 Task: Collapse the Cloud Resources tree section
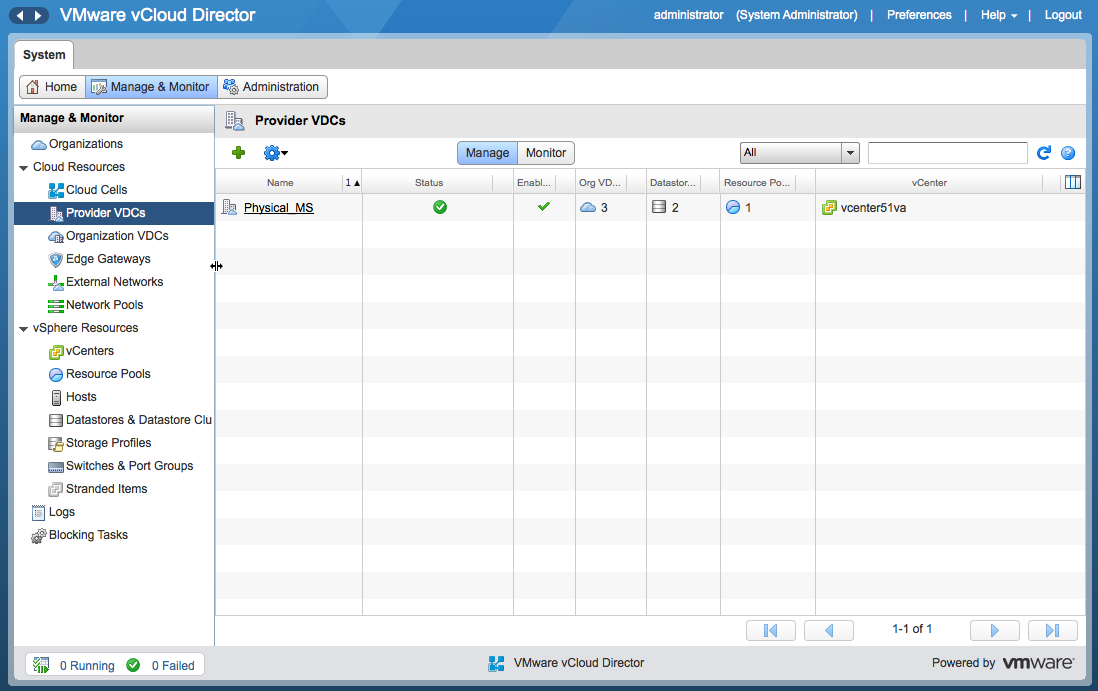(x=24, y=167)
